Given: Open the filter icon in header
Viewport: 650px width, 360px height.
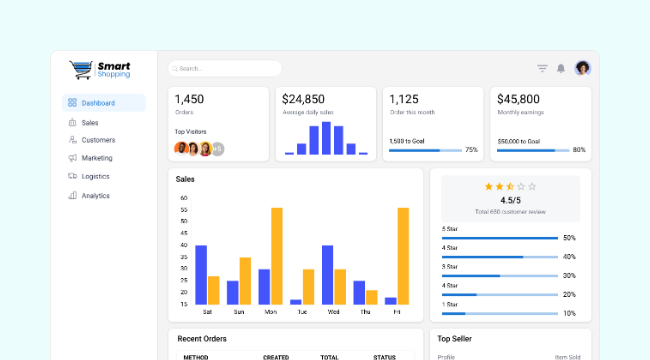Looking at the screenshot, I should click(542, 68).
